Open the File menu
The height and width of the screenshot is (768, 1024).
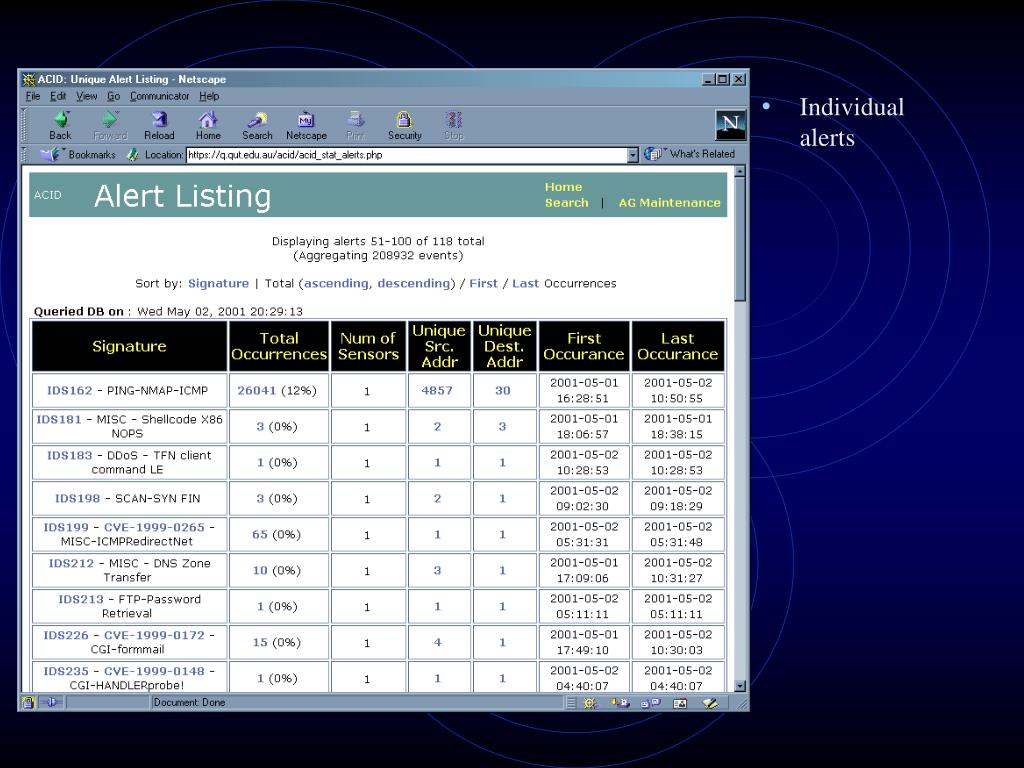click(x=33, y=96)
